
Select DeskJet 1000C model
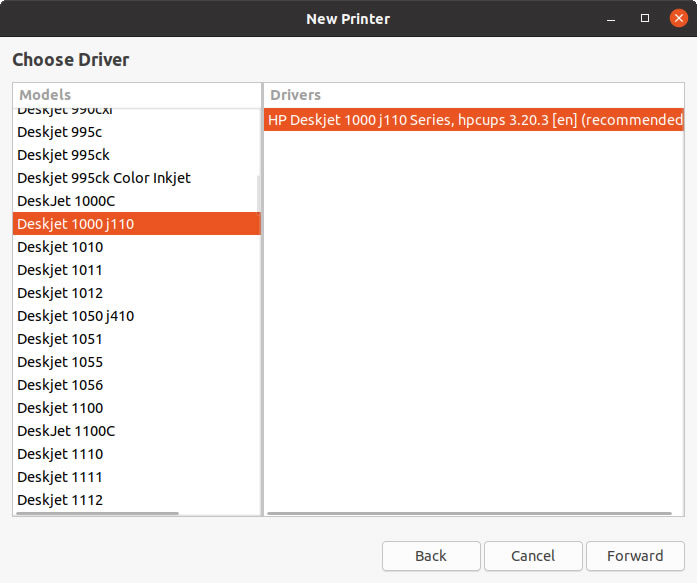136,201
